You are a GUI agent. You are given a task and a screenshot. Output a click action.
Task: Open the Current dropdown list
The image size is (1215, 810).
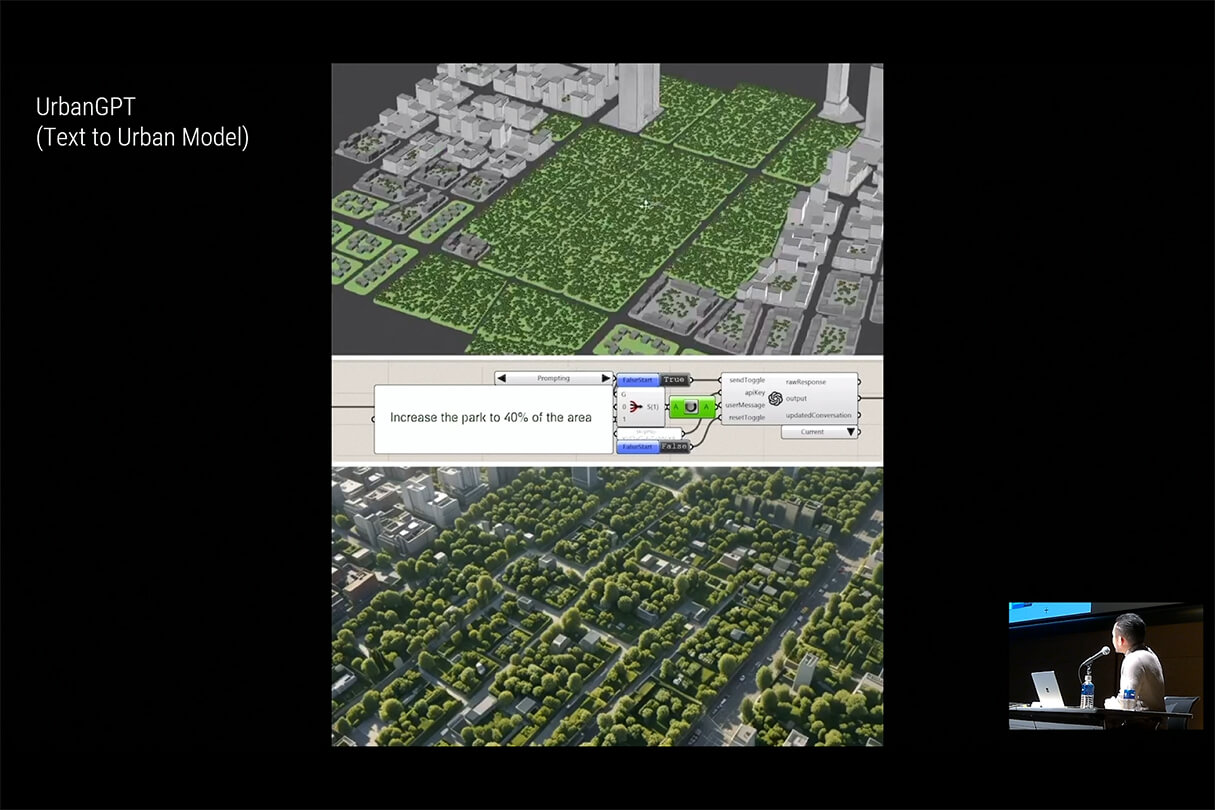click(x=812, y=432)
